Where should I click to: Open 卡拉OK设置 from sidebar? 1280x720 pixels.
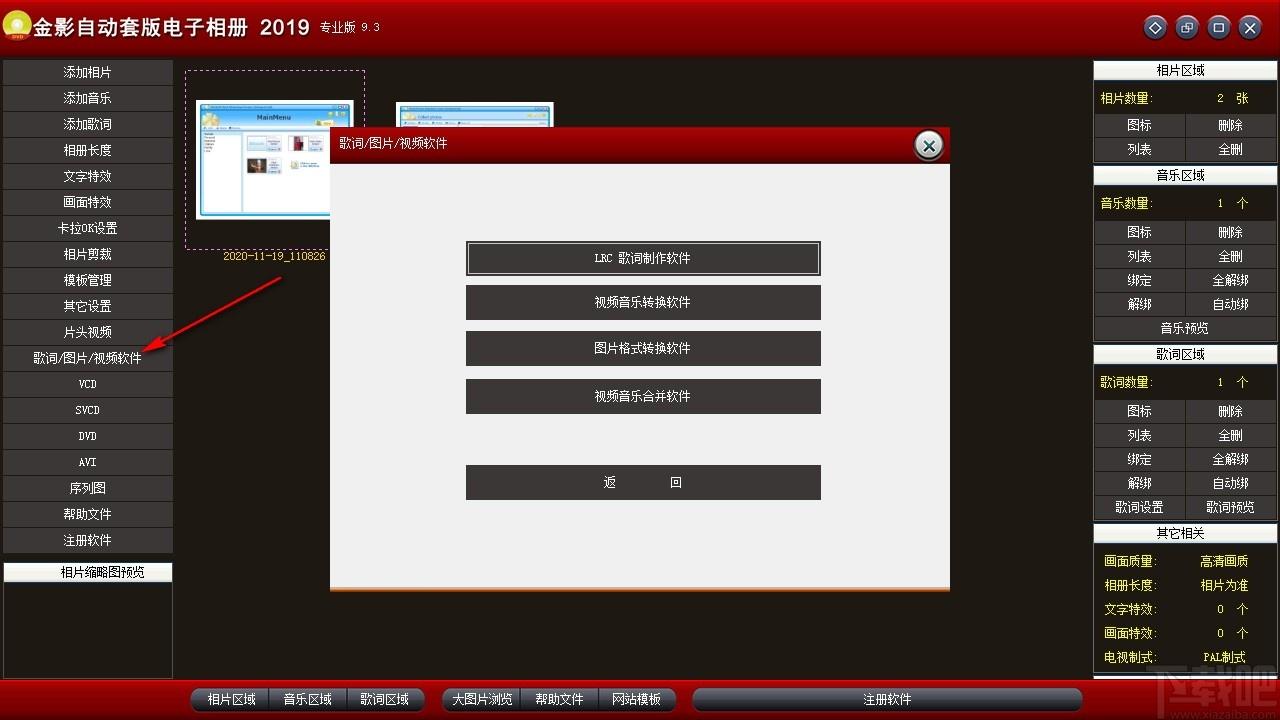tap(88, 228)
